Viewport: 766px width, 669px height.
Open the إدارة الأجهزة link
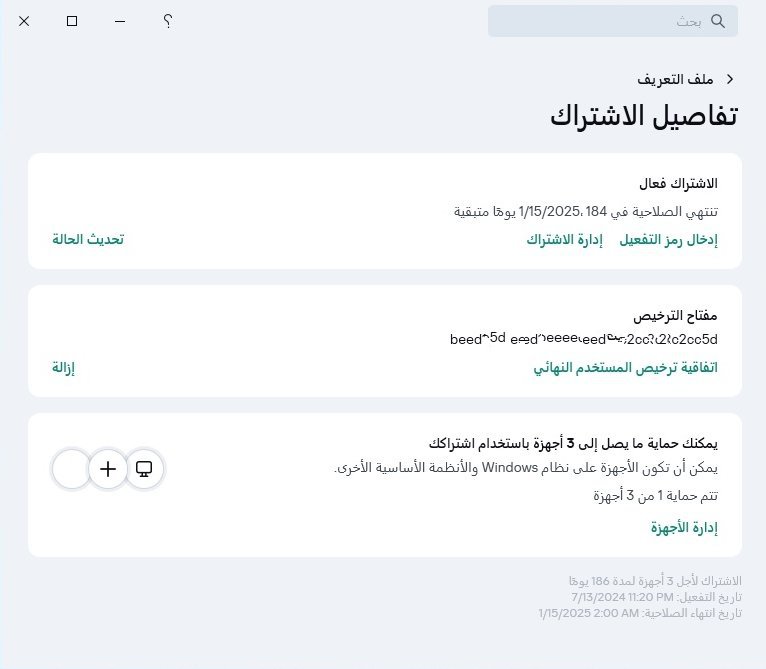(x=684, y=528)
